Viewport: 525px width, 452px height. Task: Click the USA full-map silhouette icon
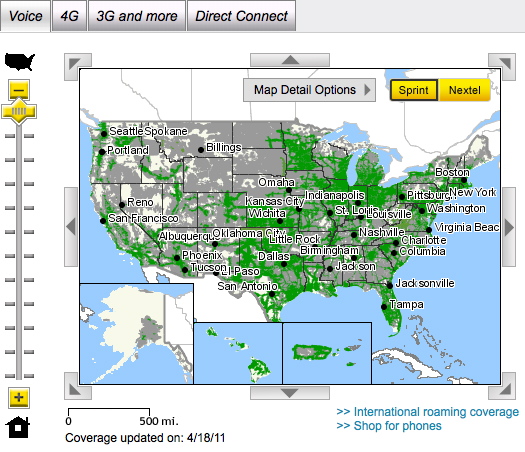click(x=20, y=62)
